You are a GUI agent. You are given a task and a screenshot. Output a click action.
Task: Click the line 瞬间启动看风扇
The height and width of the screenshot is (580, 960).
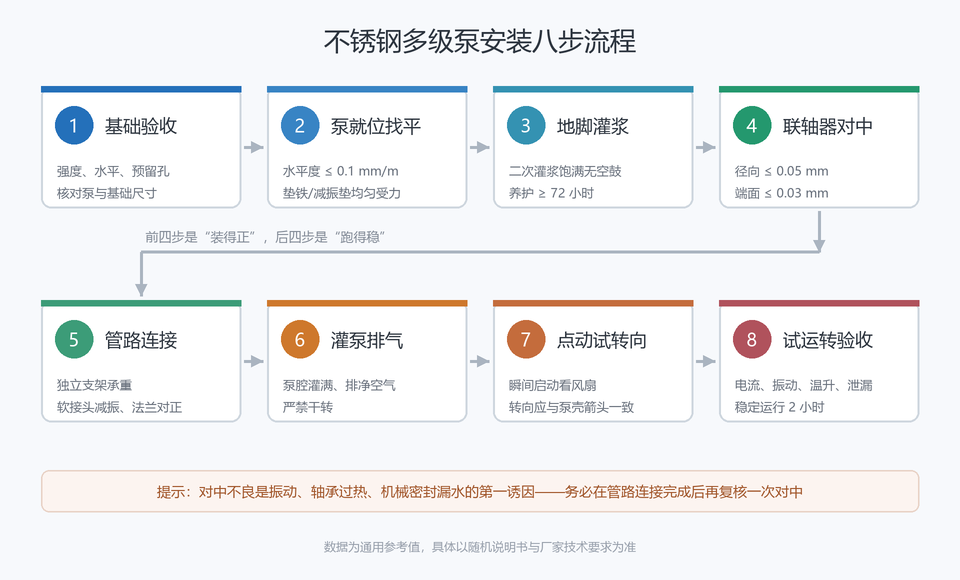pos(552,385)
